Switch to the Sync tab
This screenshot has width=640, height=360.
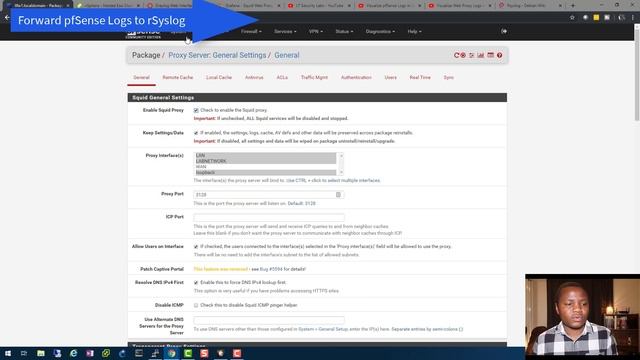tap(449, 77)
